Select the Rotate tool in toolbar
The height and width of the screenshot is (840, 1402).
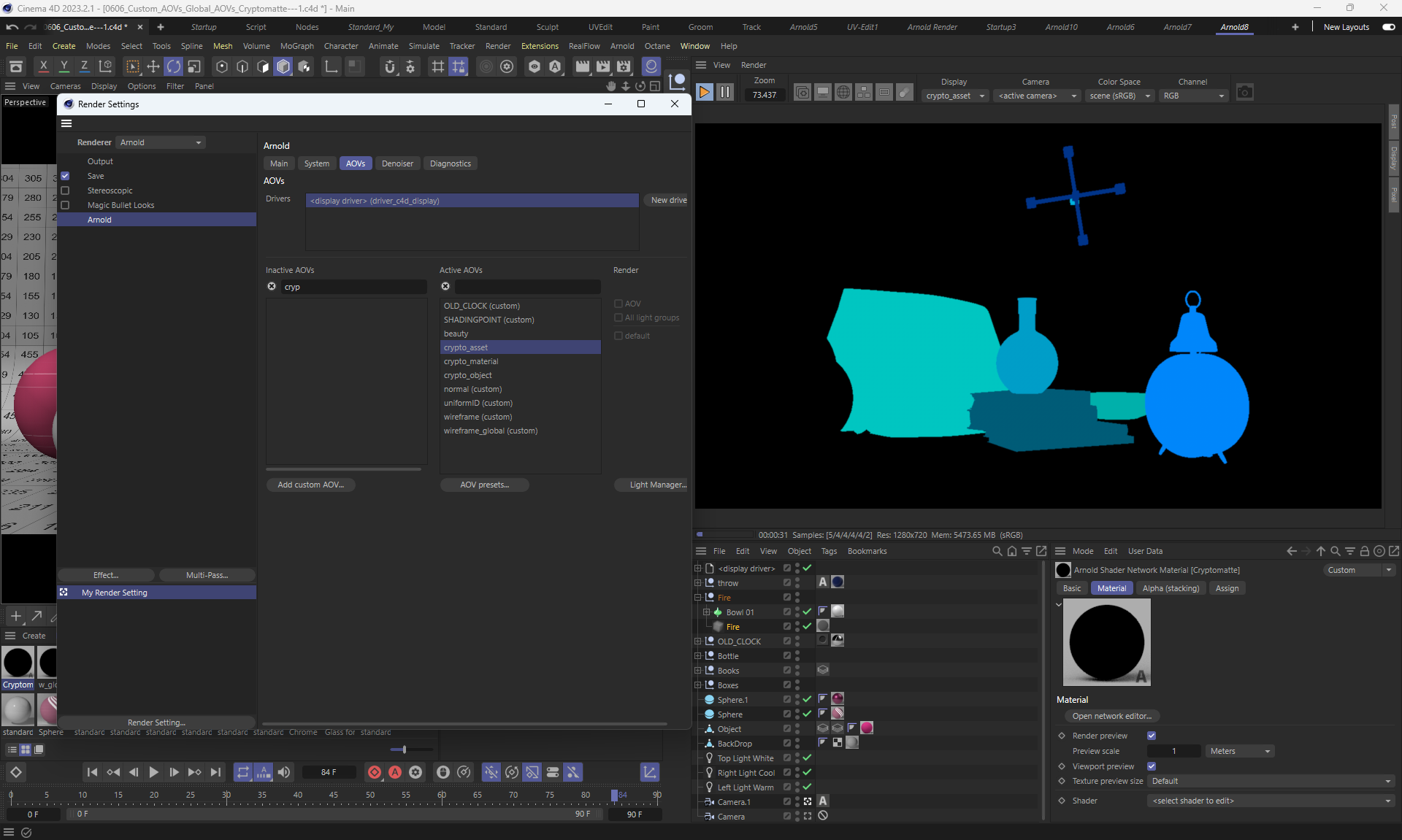[x=173, y=67]
